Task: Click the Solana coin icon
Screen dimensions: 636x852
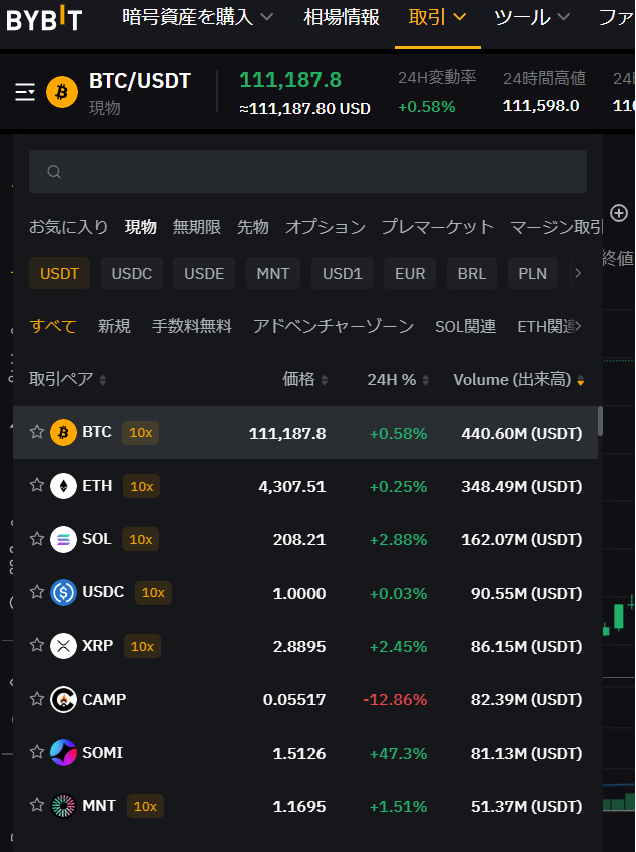Action: tap(63, 539)
